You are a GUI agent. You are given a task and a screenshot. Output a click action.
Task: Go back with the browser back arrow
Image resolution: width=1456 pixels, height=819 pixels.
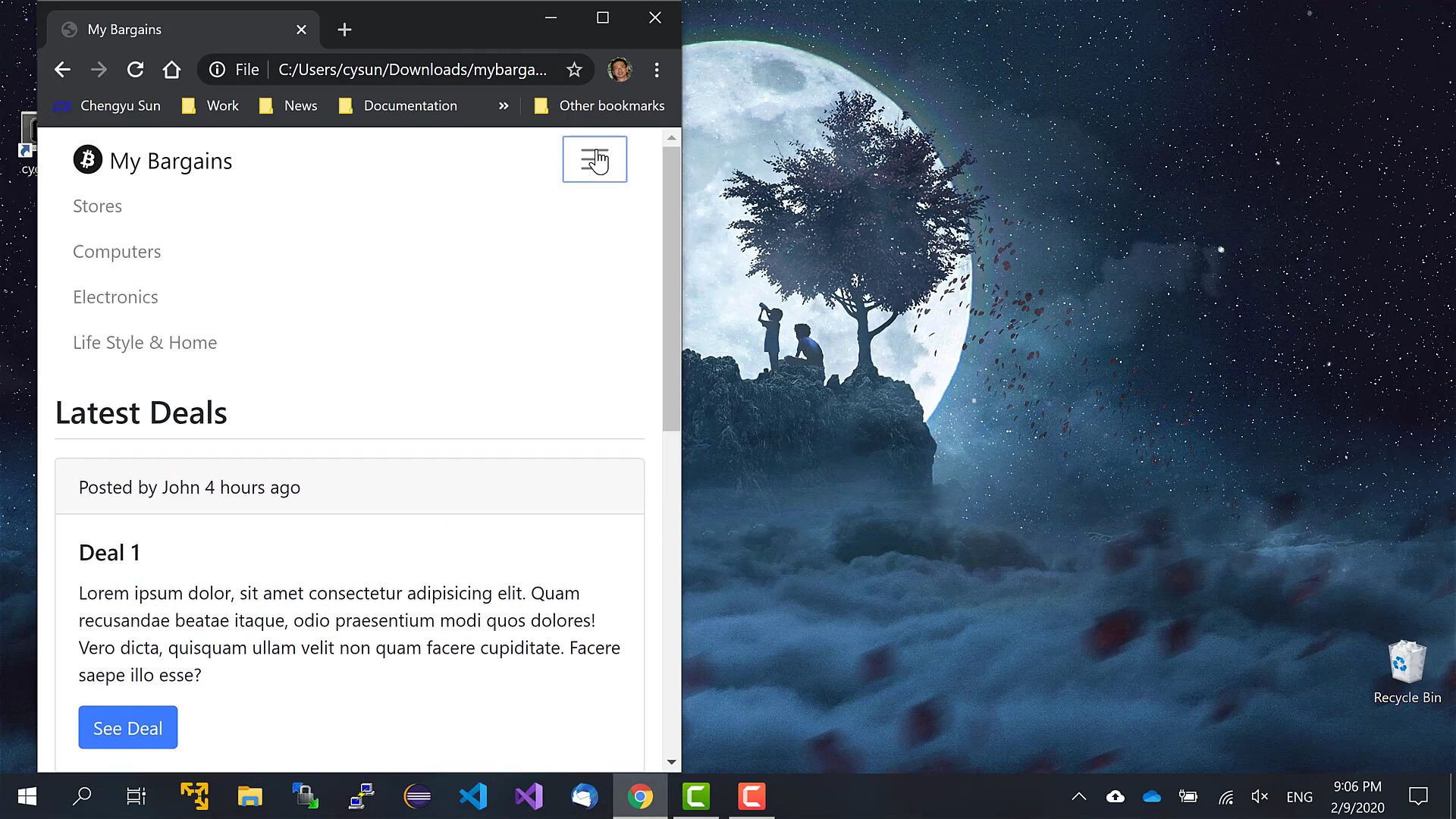click(x=62, y=70)
